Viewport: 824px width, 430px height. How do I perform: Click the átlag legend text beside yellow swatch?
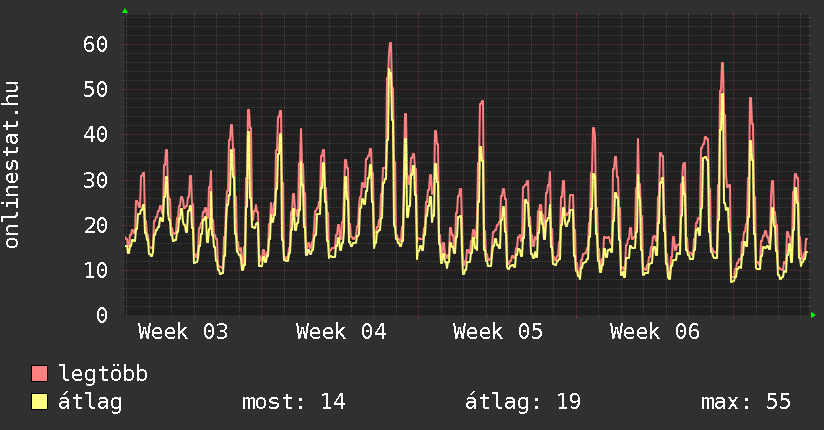(90, 402)
